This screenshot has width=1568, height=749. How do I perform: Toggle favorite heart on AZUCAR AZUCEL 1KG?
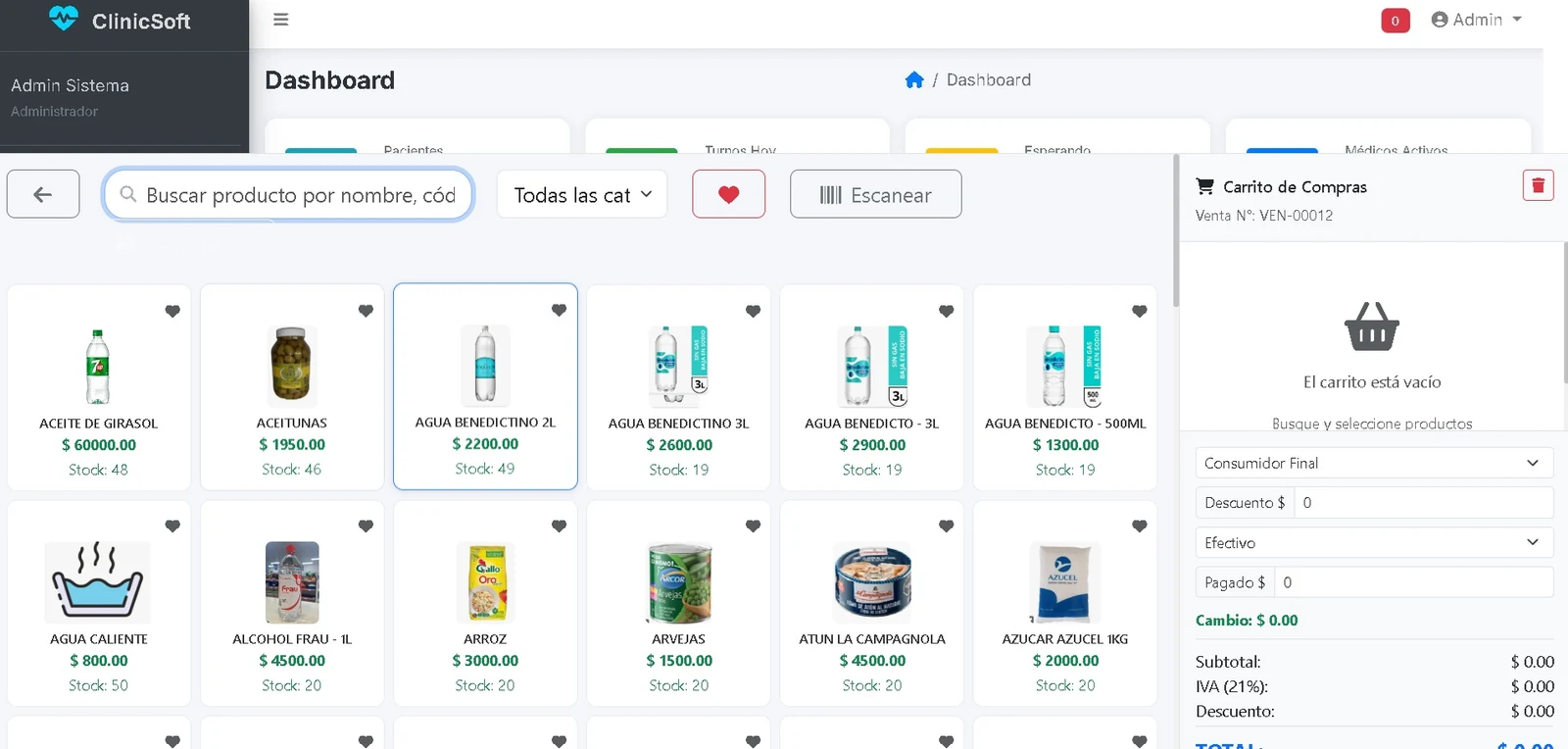1139,526
